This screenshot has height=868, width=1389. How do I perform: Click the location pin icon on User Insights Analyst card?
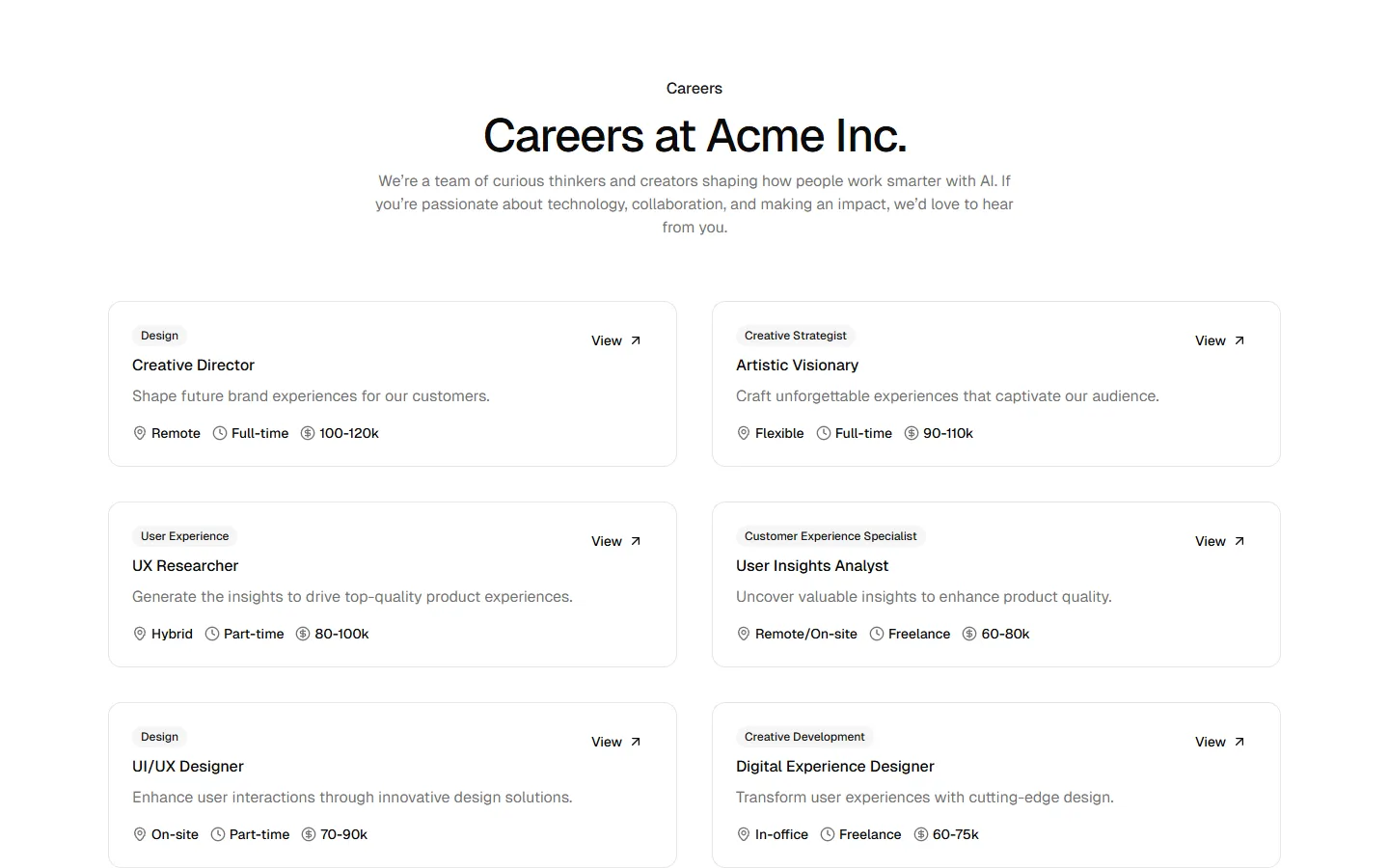point(744,634)
